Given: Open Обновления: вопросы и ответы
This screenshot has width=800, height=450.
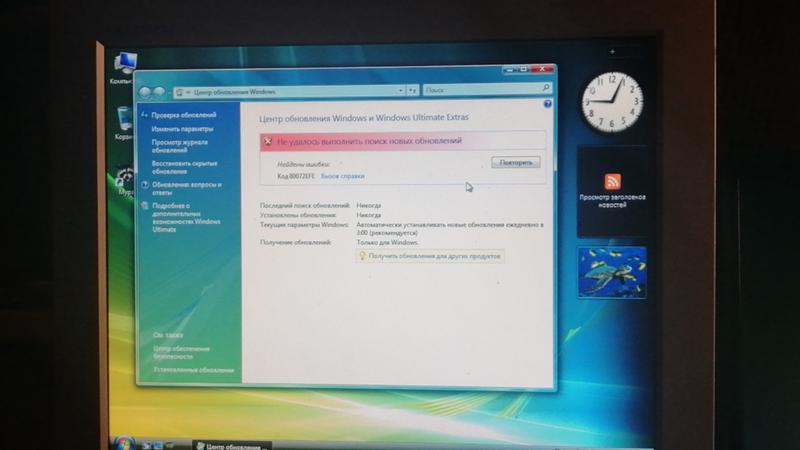Looking at the screenshot, I should pyautogui.click(x=187, y=189).
